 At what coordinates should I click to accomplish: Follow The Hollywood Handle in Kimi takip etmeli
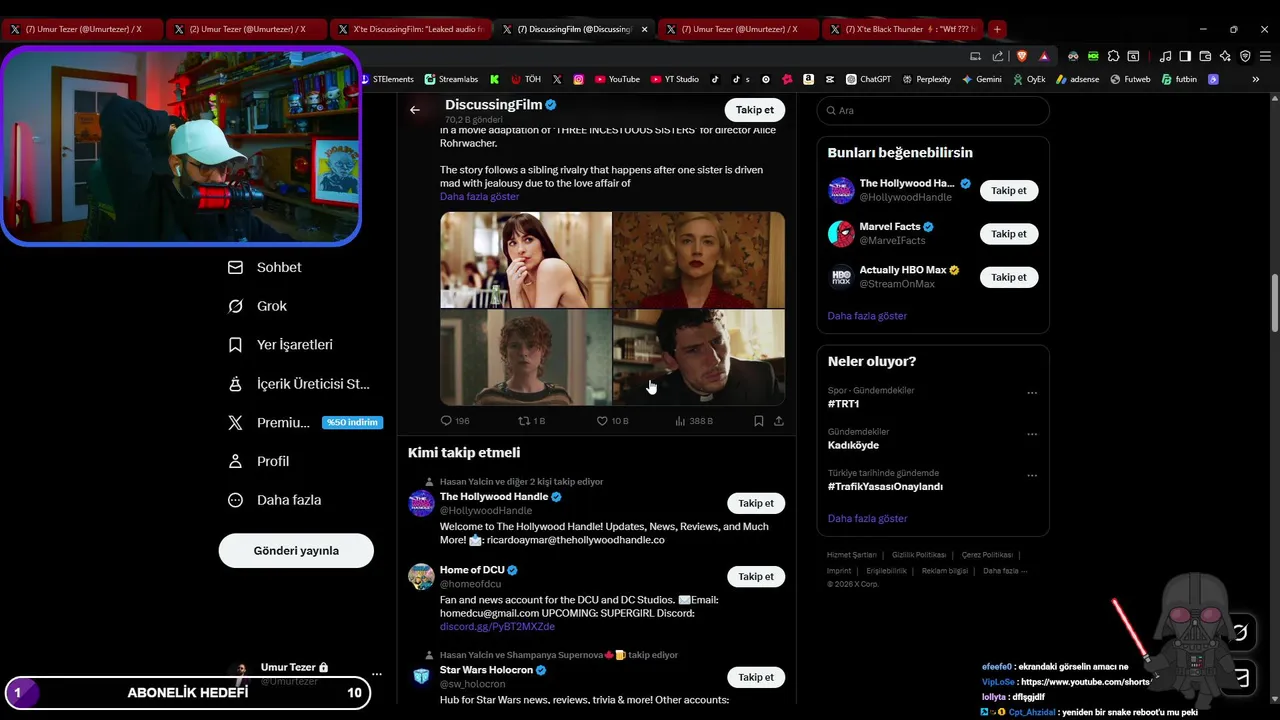click(x=756, y=503)
